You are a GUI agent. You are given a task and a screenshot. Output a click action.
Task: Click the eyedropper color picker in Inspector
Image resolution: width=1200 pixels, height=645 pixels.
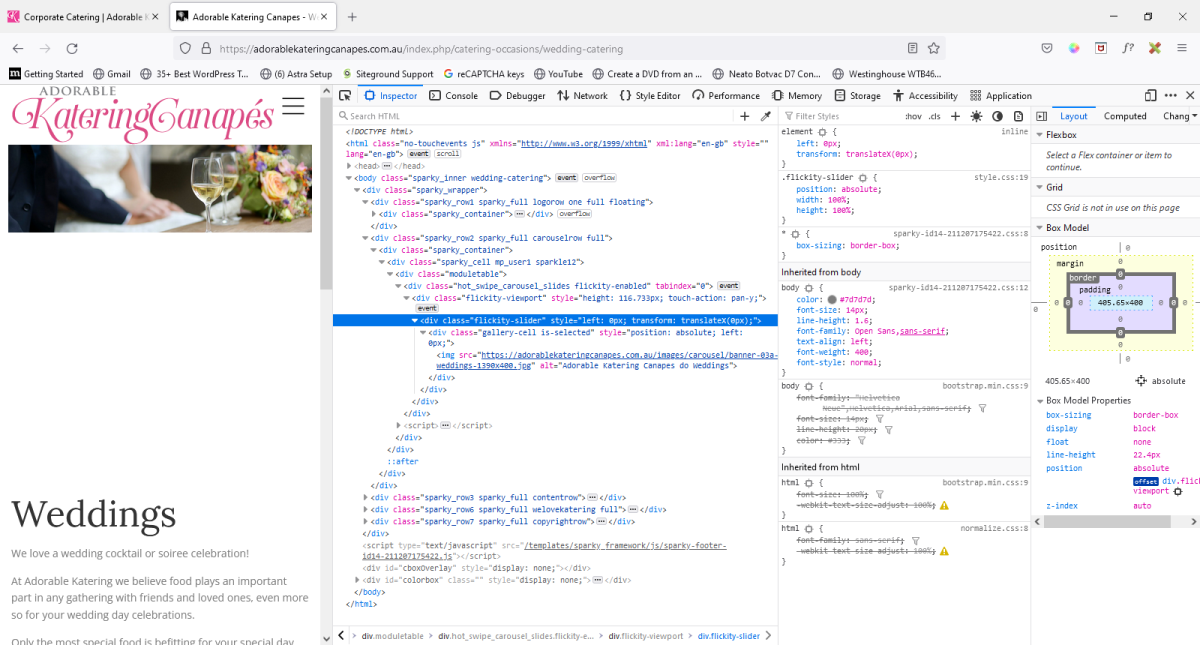[x=766, y=116]
